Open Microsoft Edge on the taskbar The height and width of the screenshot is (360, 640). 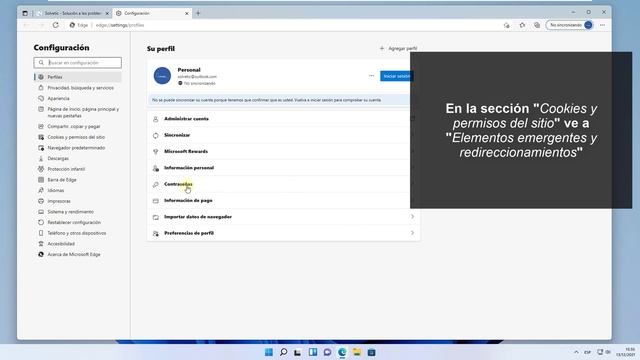pos(342,352)
